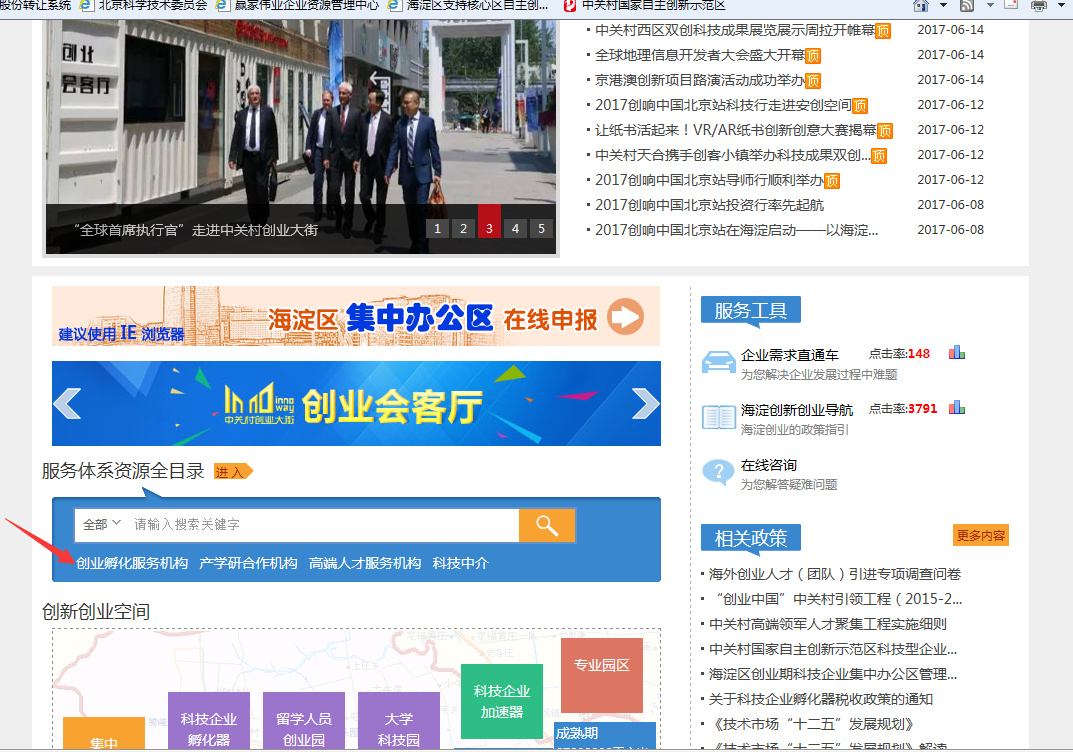Click the orange search magnifier button
The width and height of the screenshot is (1073, 752).
tap(547, 525)
